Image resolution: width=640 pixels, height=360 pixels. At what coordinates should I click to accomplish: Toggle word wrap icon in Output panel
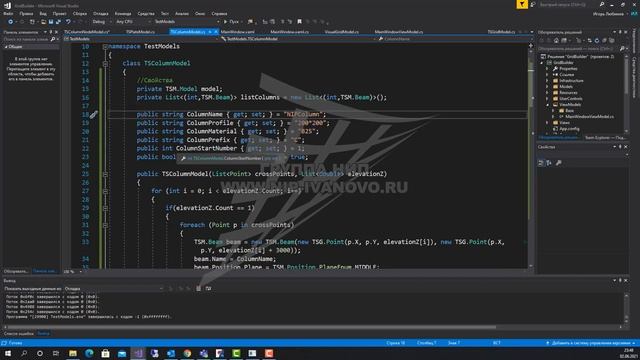click(208, 289)
